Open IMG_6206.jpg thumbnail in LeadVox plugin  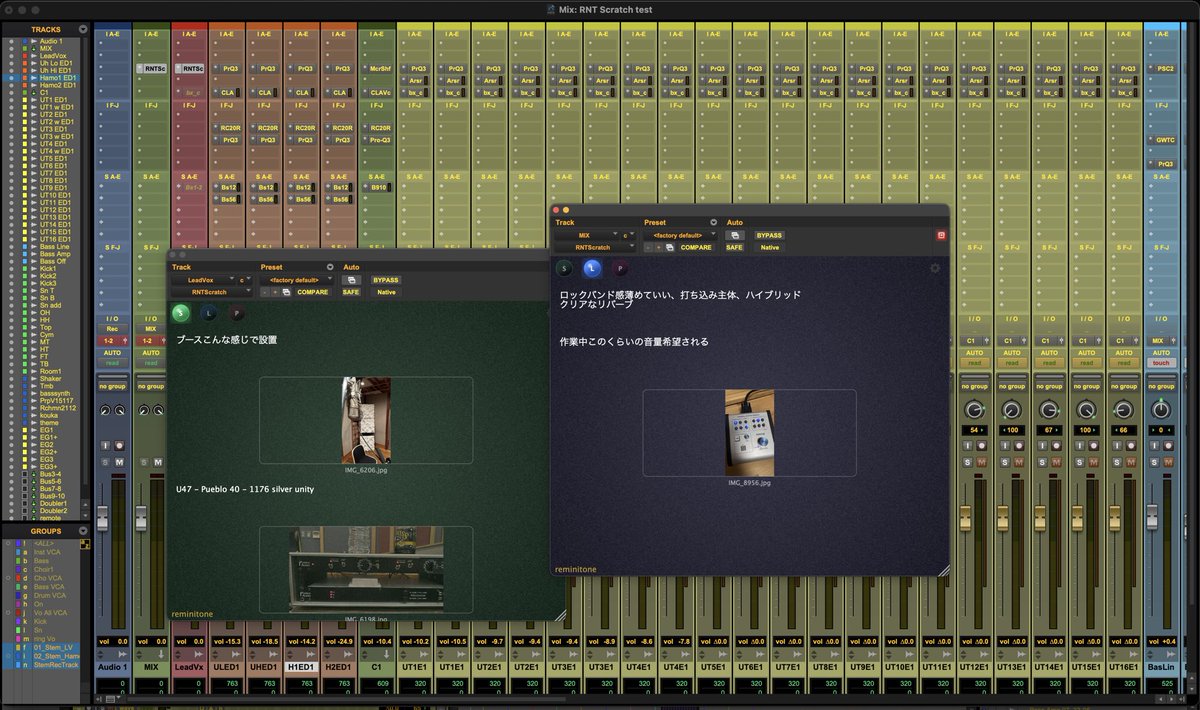pyautogui.click(x=366, y=420)
